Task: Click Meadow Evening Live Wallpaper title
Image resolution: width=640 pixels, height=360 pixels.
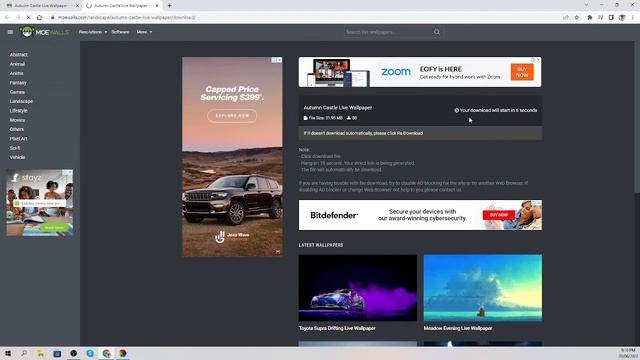Action: (458, 328)
